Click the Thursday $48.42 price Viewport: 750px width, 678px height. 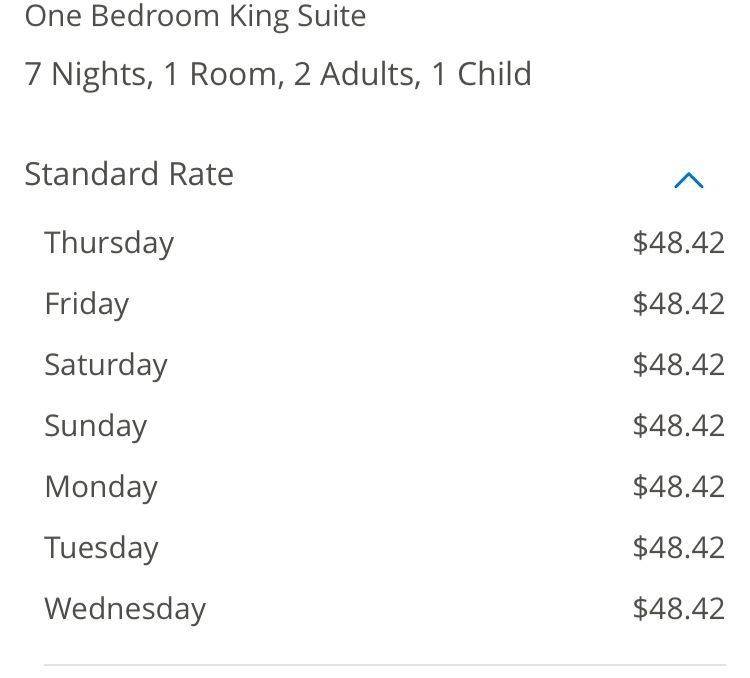[678, 243]
